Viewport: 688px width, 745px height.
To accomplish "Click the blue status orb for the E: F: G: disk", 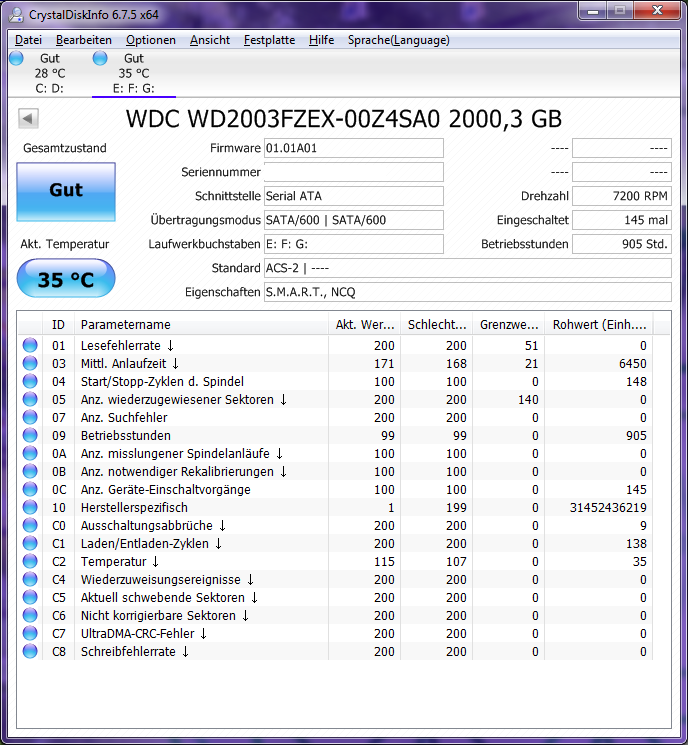I will pyautogui.click(x=100, y=58).
